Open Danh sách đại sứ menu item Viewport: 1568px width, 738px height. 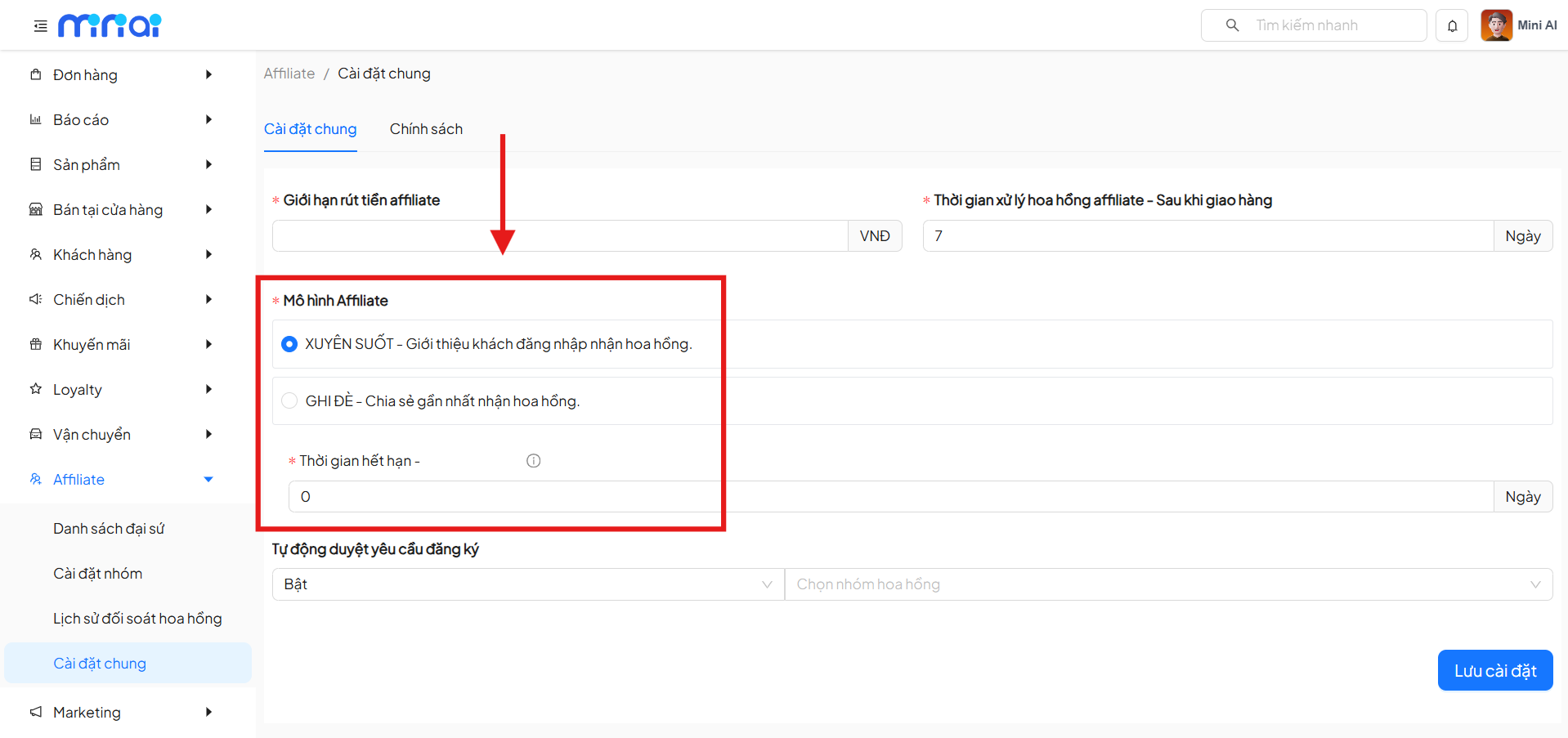(x=109, y=529)
